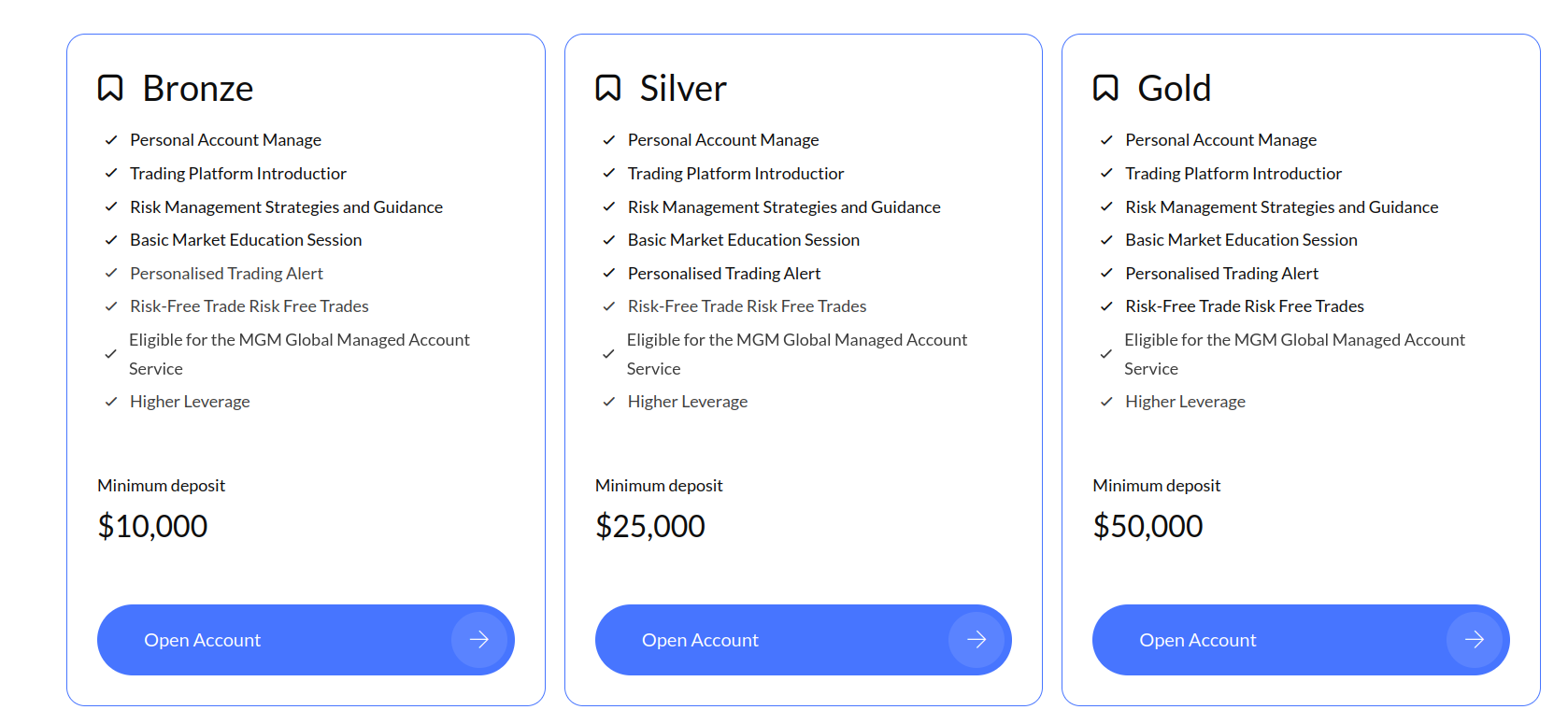
Task: Click the checkmark next to Bronze Higher Leverage
Action: point(111,402)
